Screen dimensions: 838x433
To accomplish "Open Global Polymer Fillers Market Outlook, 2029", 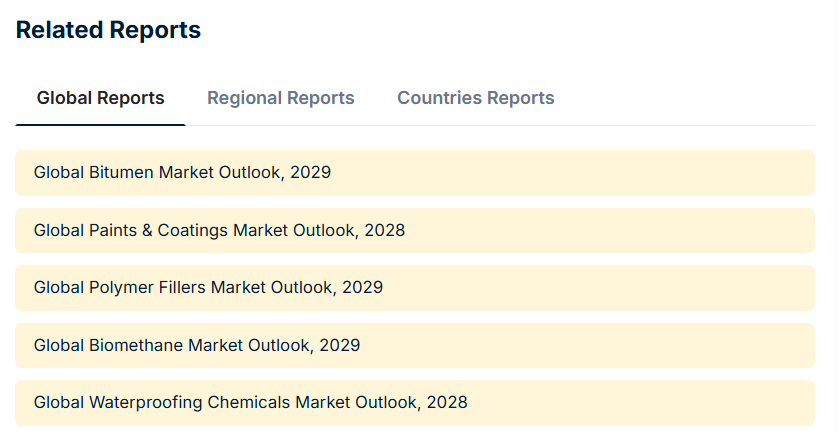I will [x=208, y=287].
